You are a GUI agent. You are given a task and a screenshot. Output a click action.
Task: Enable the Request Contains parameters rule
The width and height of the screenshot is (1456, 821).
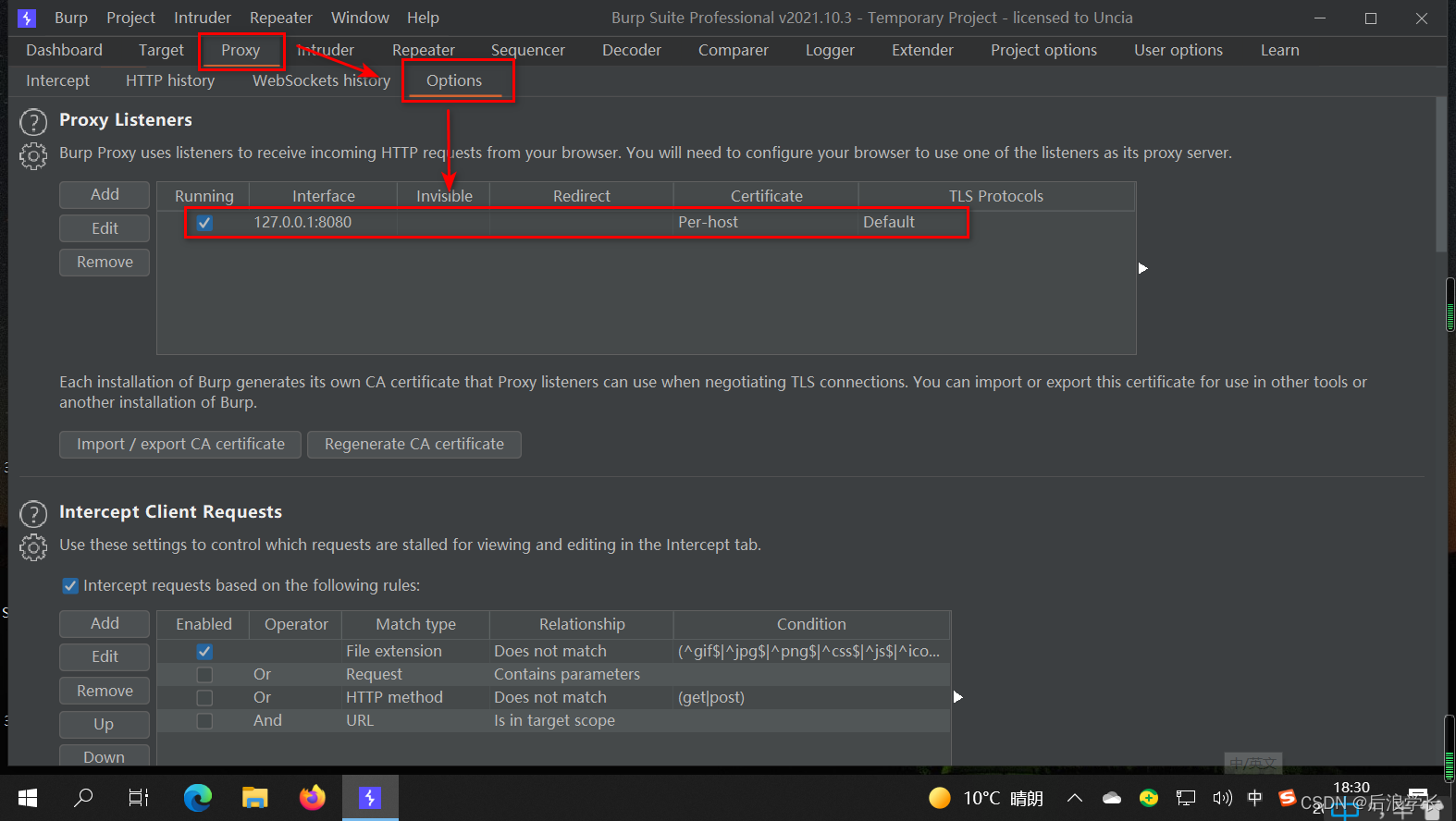(x=204, y=675)
